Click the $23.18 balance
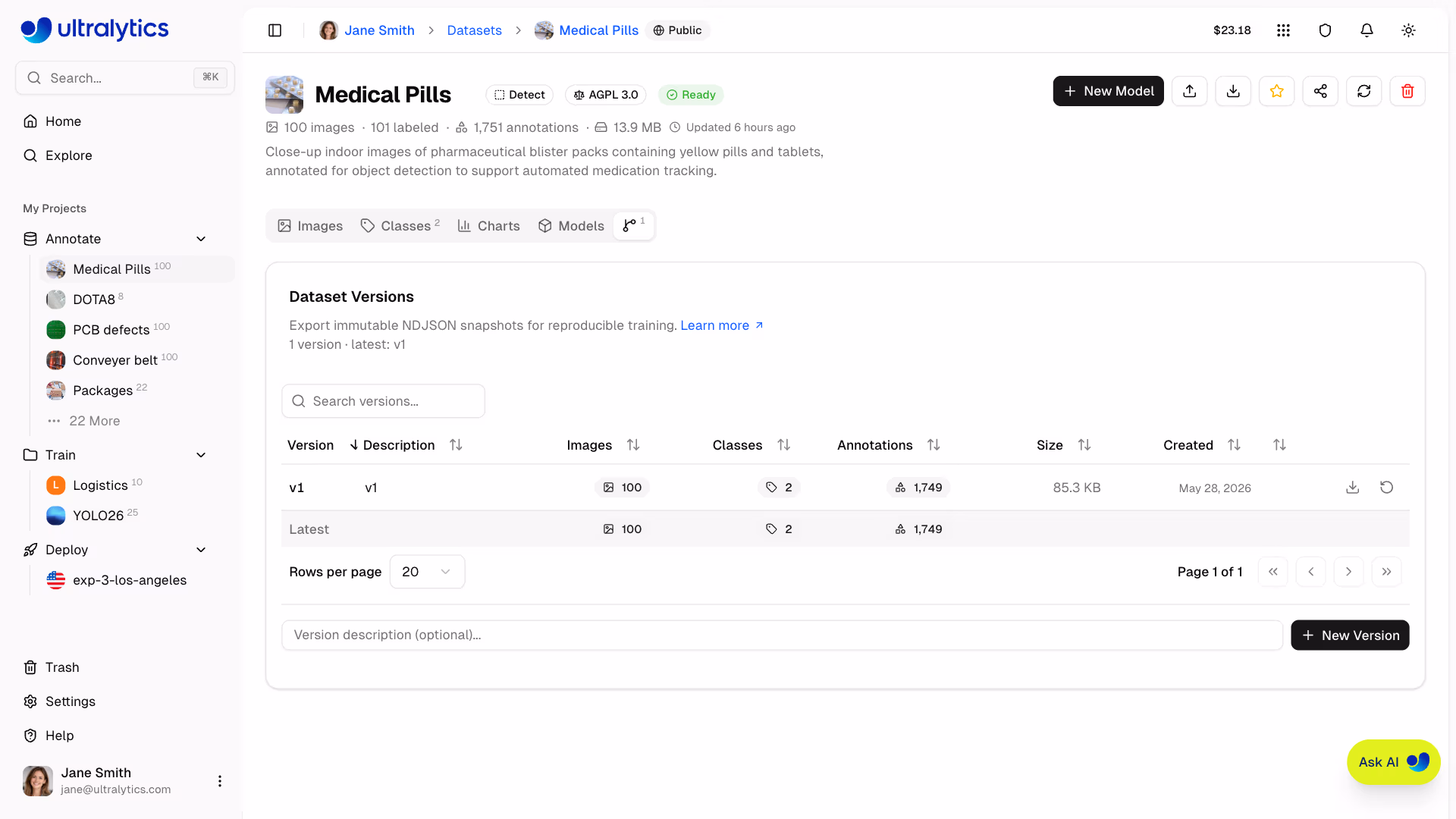 click(x=1232, y=30)
